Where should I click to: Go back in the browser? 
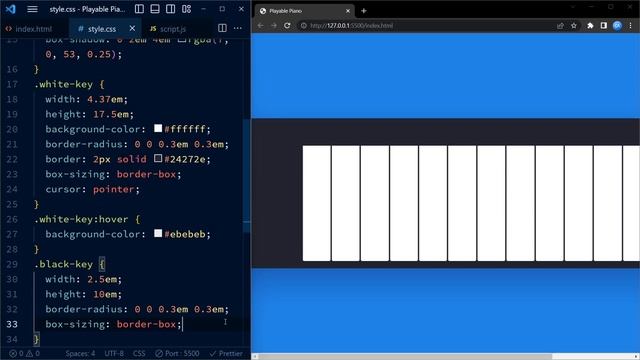[x=260, y=25]
